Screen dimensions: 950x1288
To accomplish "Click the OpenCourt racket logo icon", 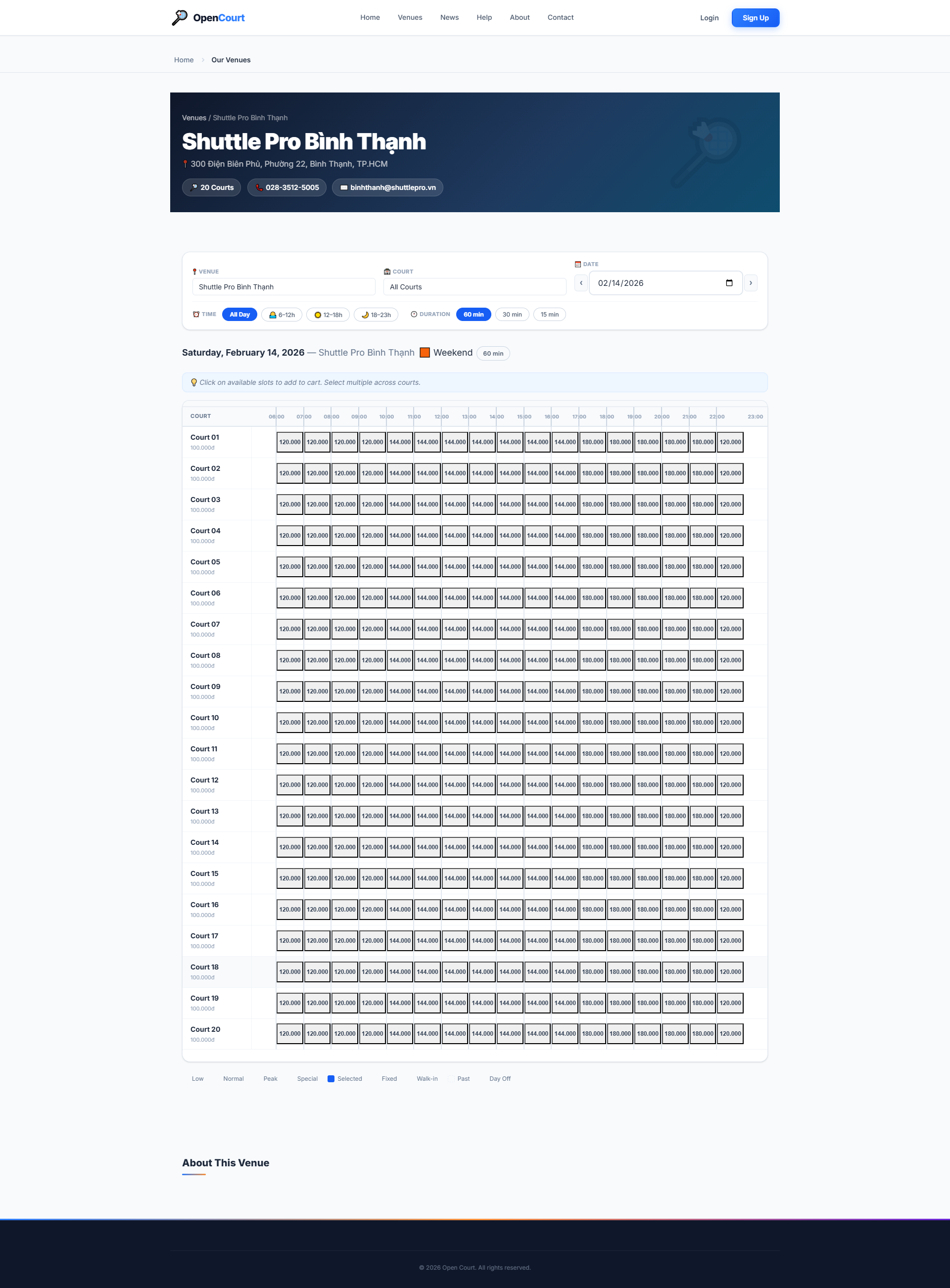I will coord(180,17).
